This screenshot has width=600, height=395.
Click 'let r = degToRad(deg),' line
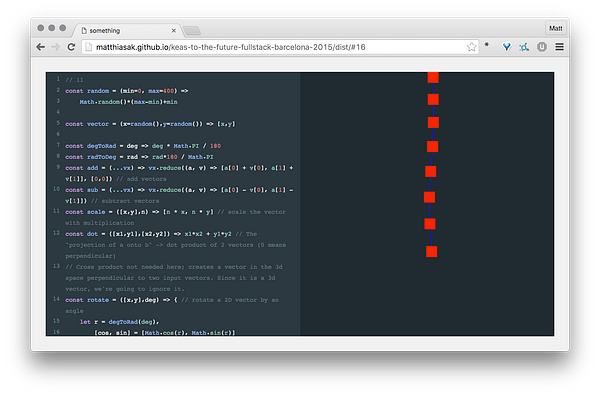pyautogui.click(x=119, y=322)
